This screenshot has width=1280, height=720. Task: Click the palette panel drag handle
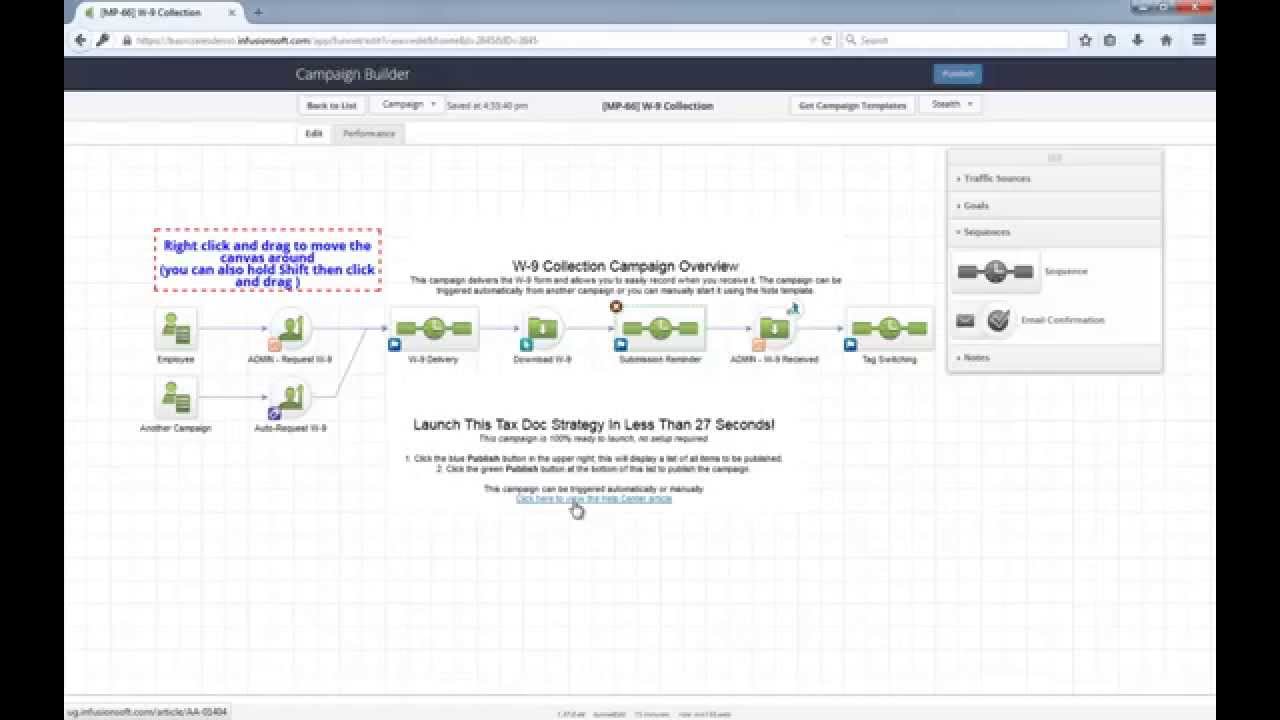tap(1055, 157)
